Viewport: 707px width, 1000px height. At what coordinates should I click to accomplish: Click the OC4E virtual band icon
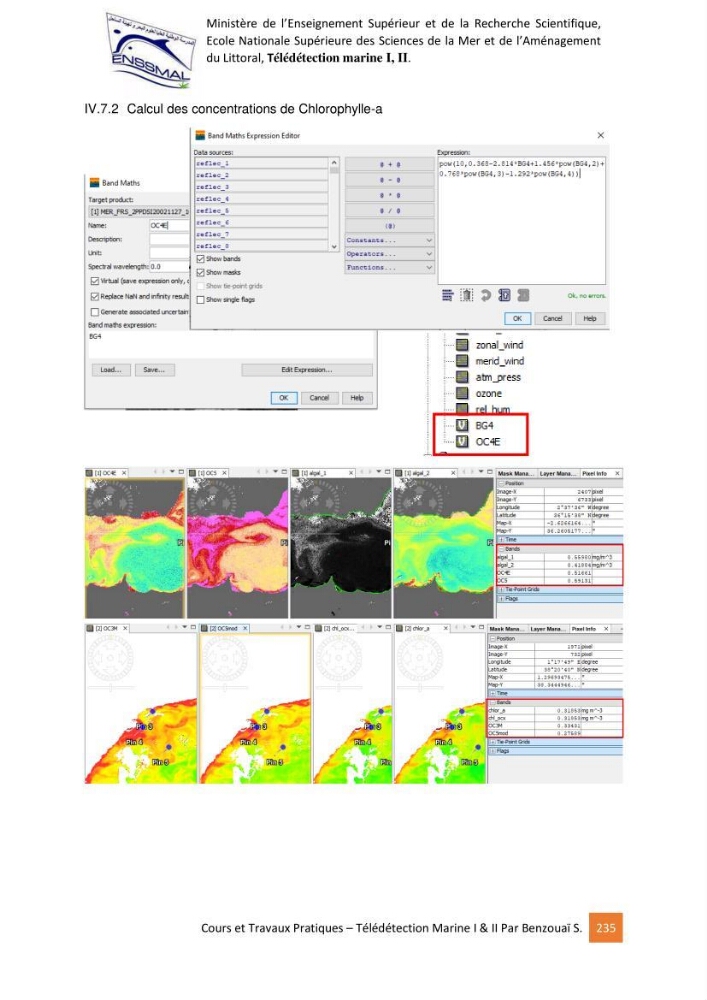click(x=463, y=441)
